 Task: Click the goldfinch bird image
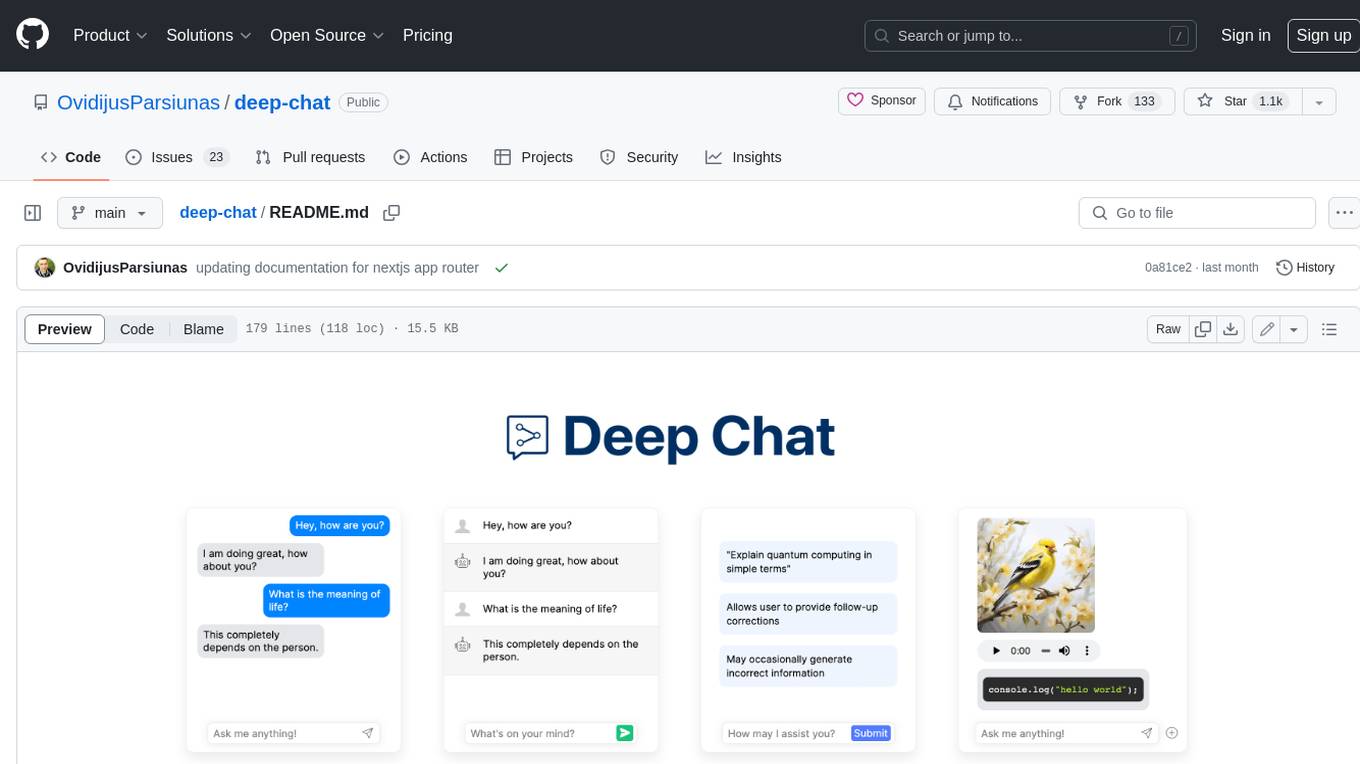click(x=1036, y=575)
